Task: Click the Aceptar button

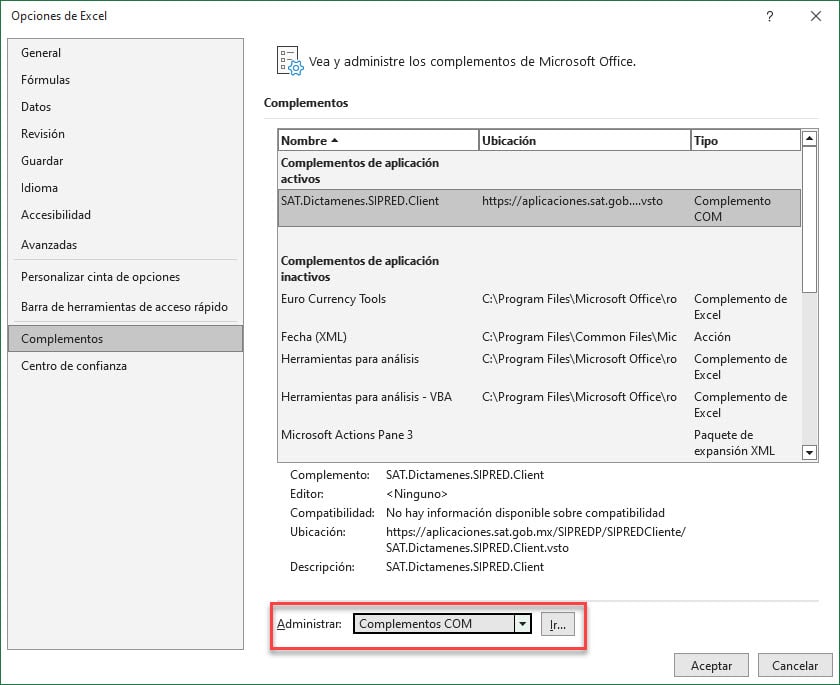Action: coord(711,665)
